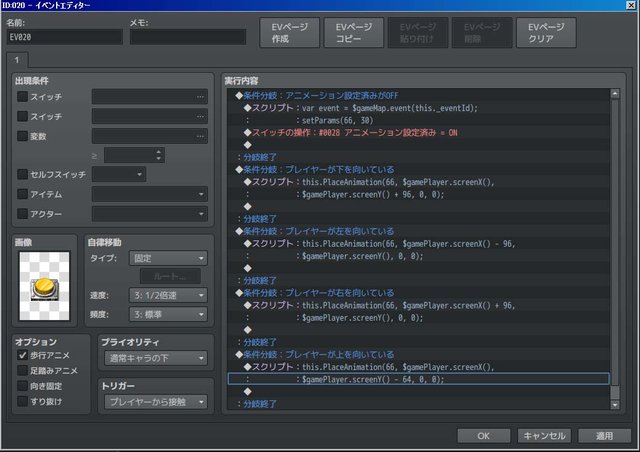Open the second switch selector ellipsis
Image resolution: width=640 pixels, height=452 pixels.
200,116
